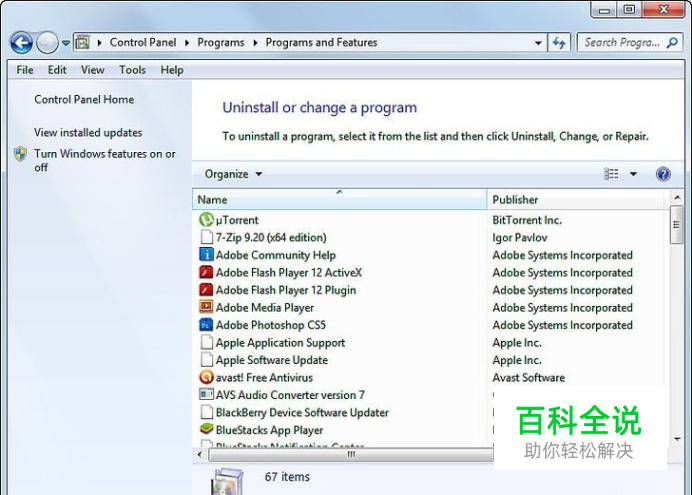Click the search magnifier icon
The height and width of the screenshot is (495, 692).
pyautogui.click(x=672, y=43)
